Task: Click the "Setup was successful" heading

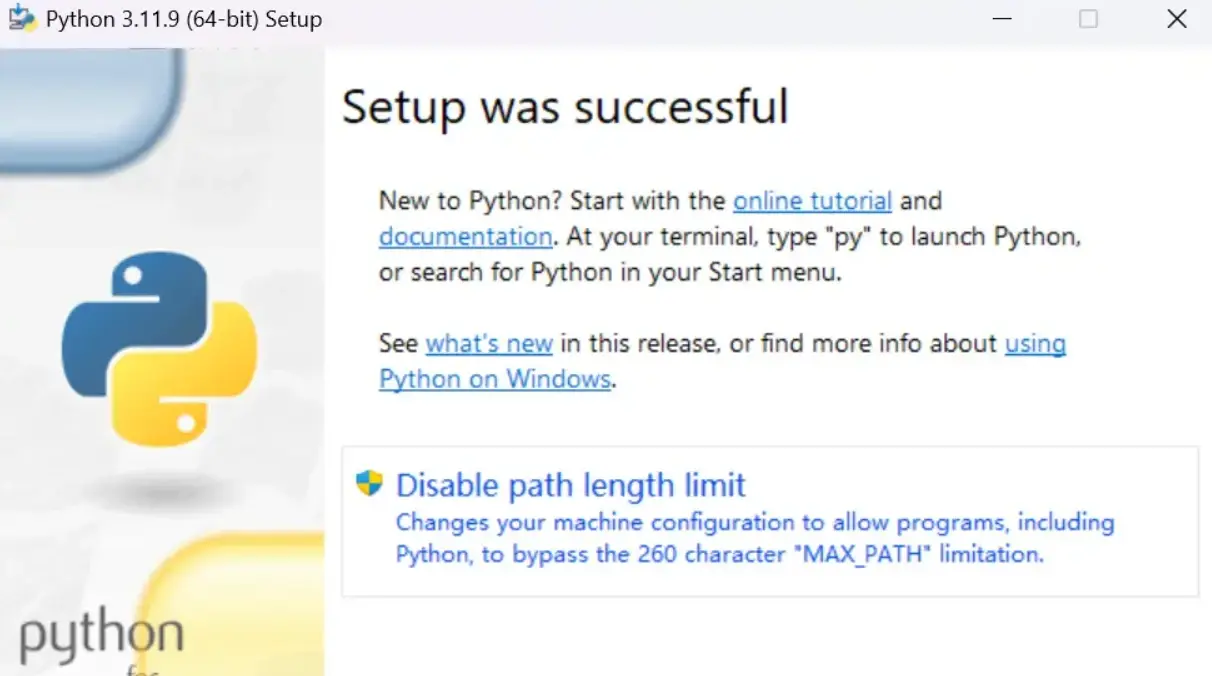Action: [x=565, y=107]
